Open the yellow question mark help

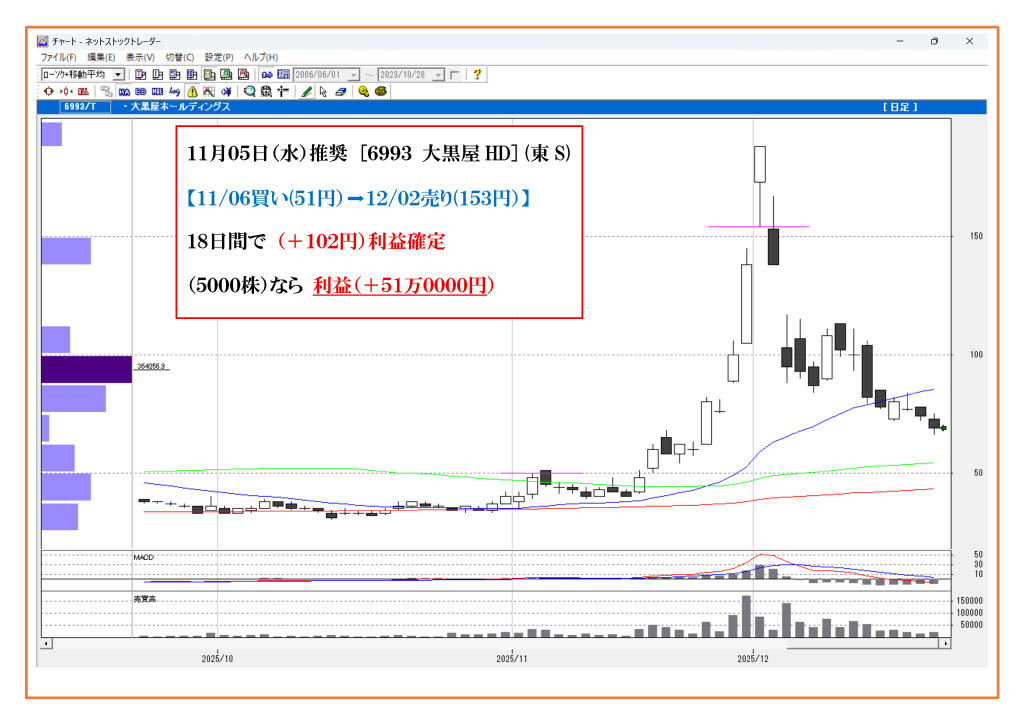click(477, 74)
